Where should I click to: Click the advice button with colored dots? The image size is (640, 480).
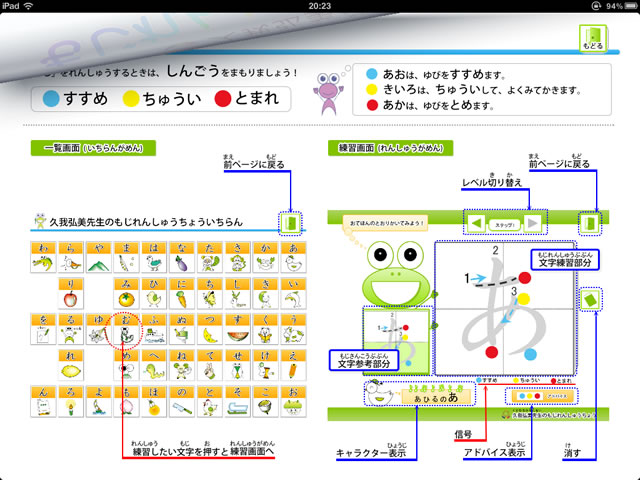(x=541, y=396)
